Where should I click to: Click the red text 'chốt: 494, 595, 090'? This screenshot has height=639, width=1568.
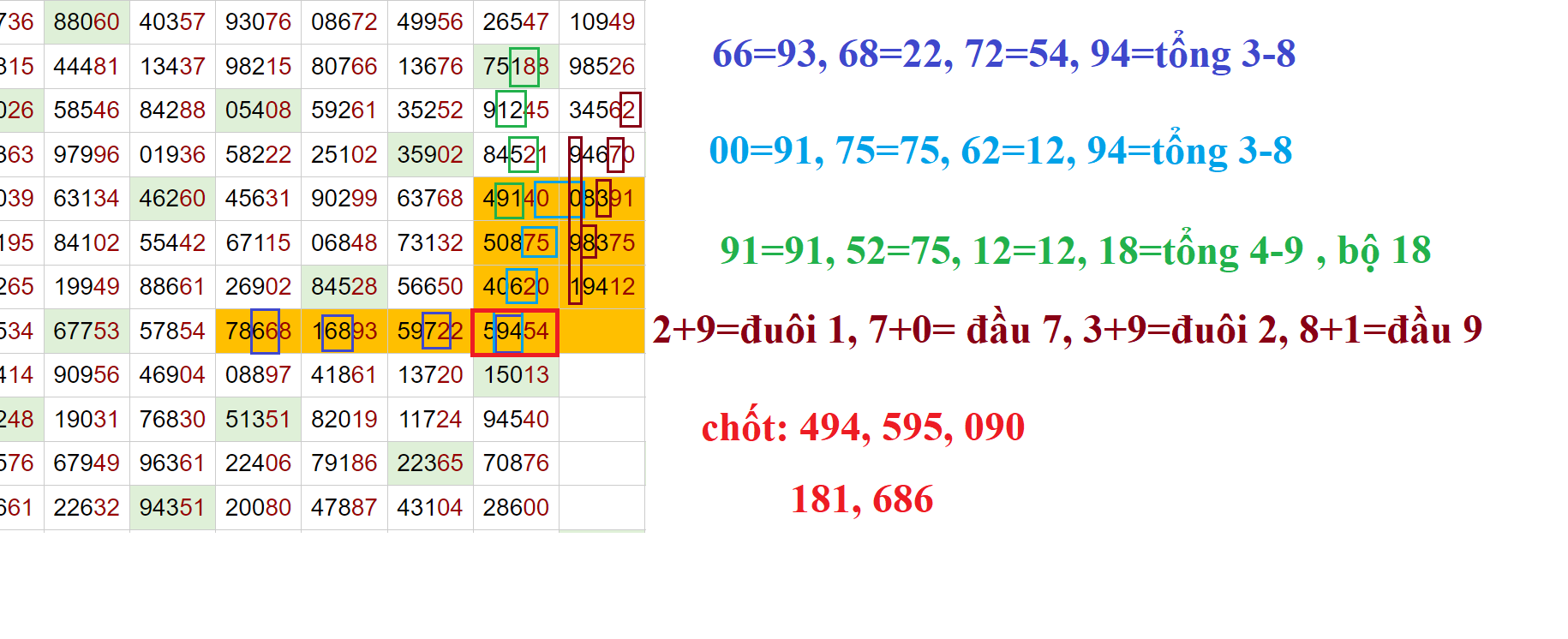pyautogui.click(x=863, y=427)
